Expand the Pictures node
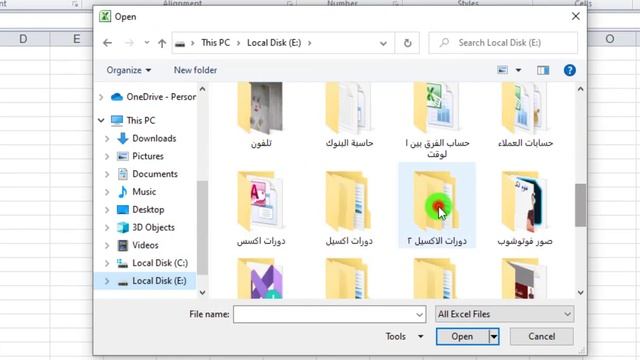Screen dimensions: 640x360 pos(107,156)
